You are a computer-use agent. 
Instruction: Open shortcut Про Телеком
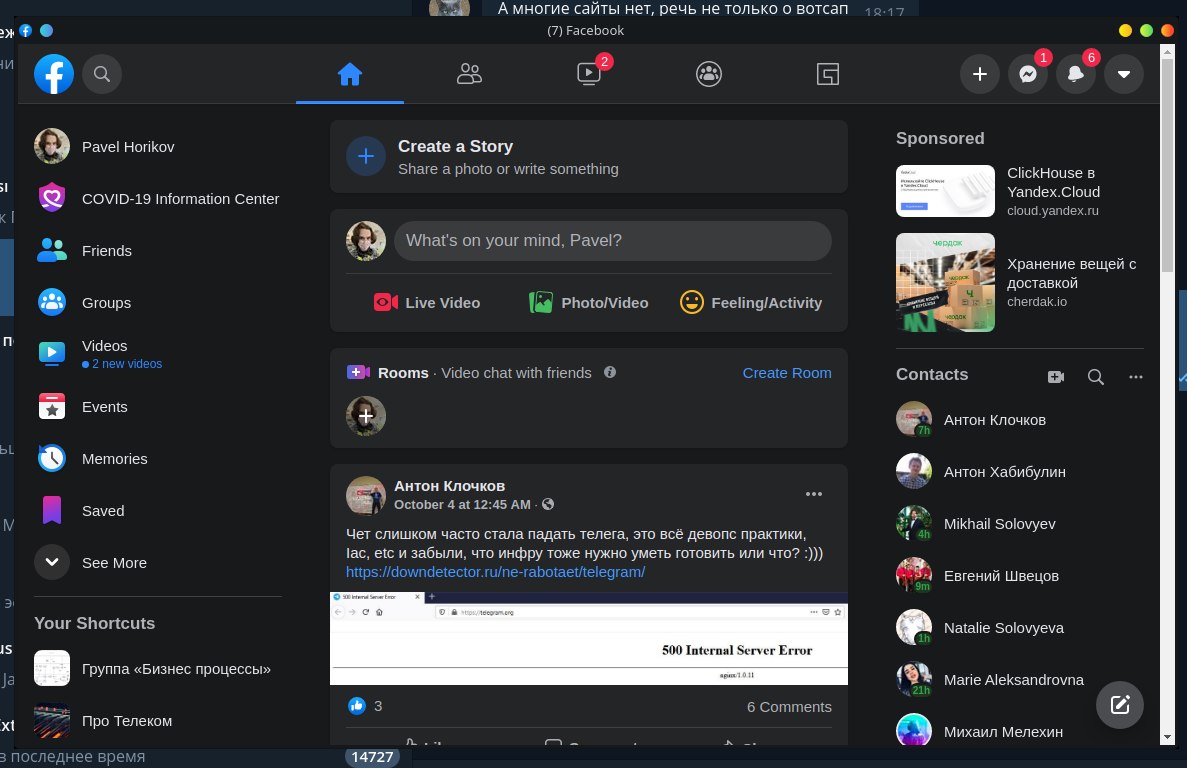[x=157, y=721]
